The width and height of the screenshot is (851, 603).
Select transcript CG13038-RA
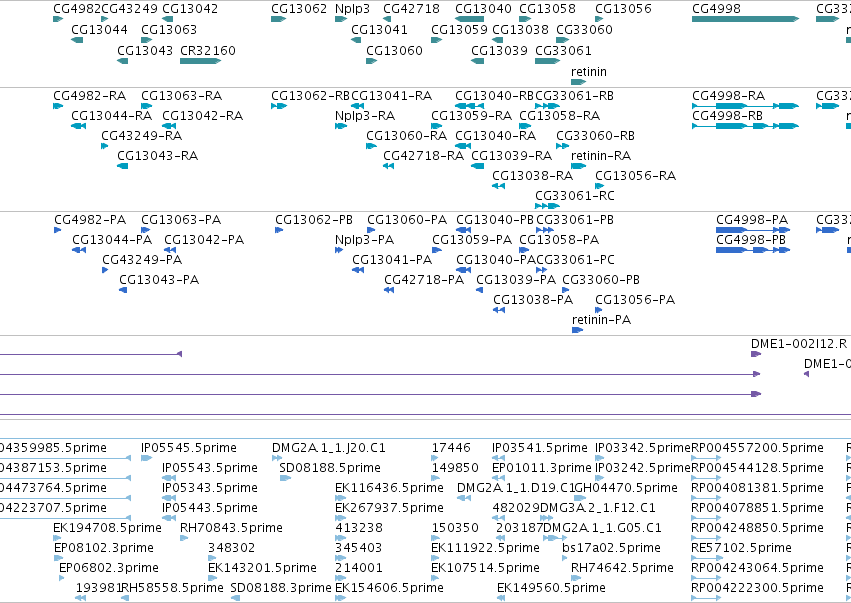click(533, 176)
